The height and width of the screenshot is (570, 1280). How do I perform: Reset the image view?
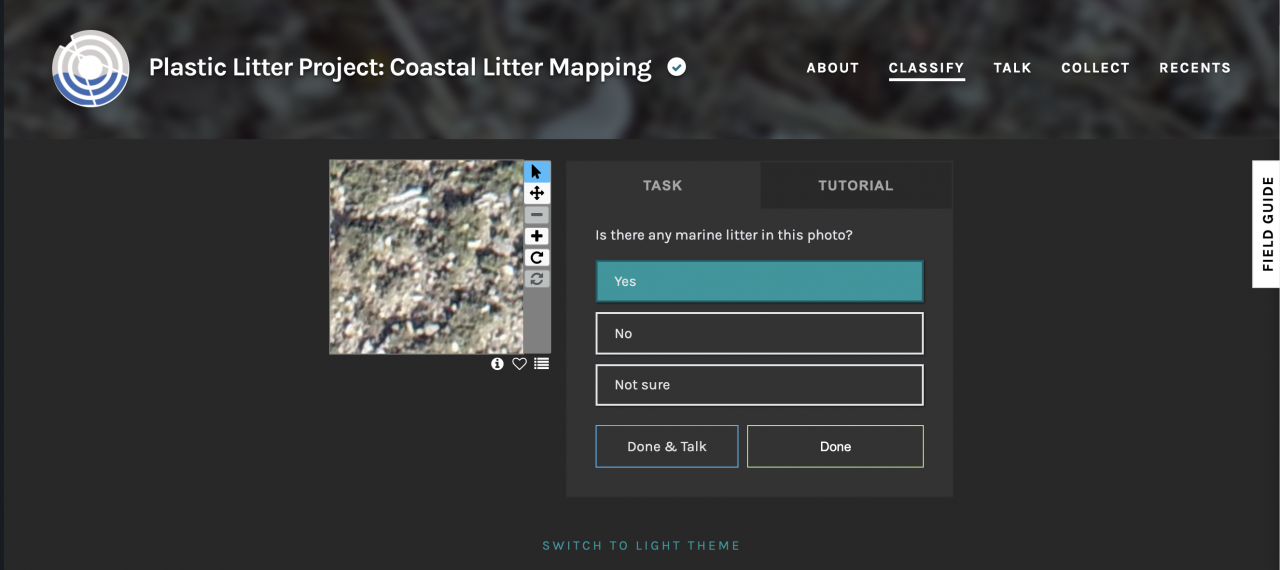pyautogui.click(x=537, y=279)
